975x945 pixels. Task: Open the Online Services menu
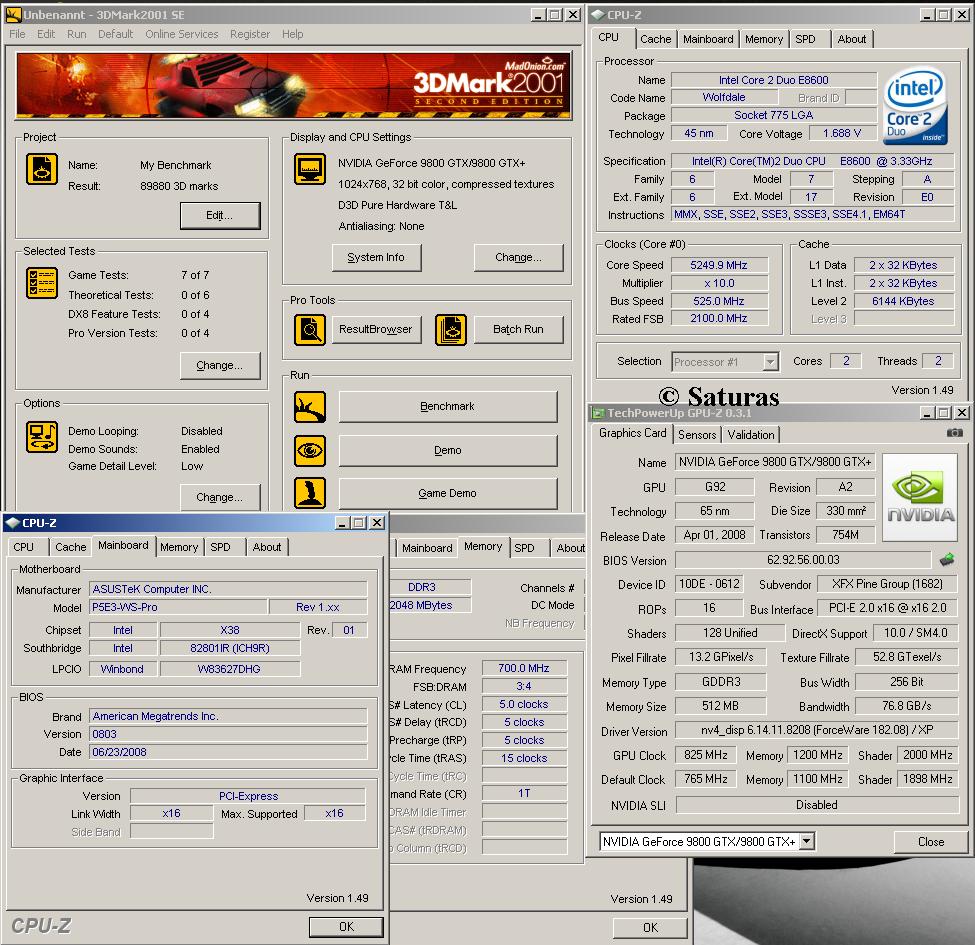(182, 34)
